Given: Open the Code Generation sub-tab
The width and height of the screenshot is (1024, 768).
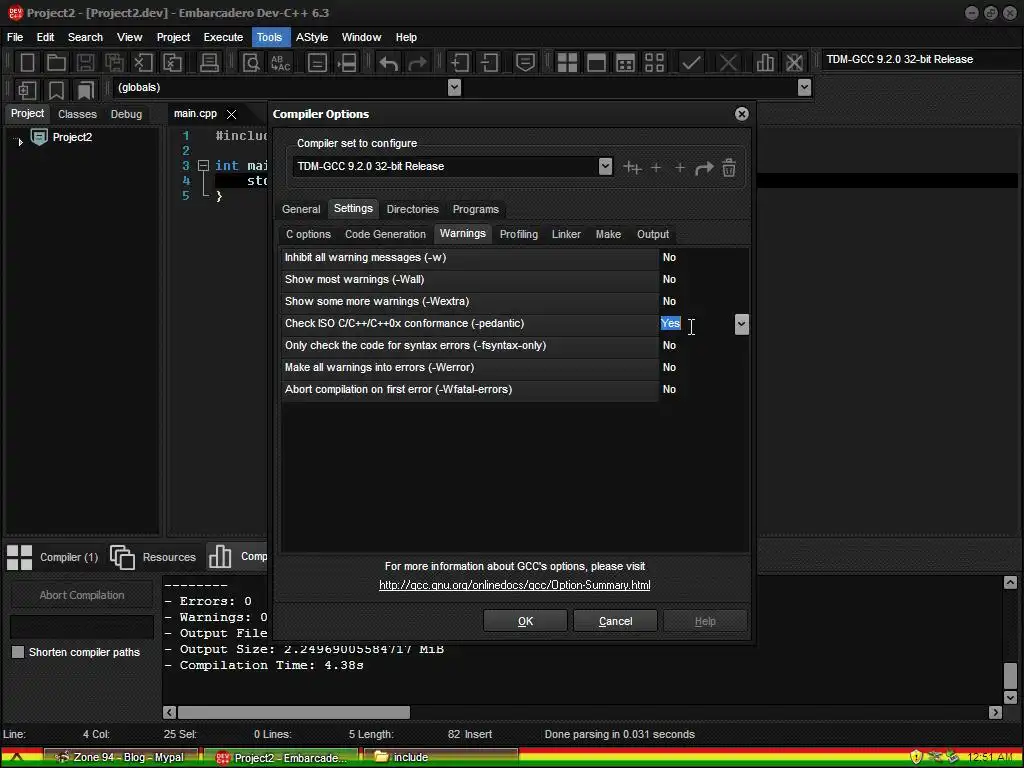Looking at the screenshot, I should click(x=385, y=234).
